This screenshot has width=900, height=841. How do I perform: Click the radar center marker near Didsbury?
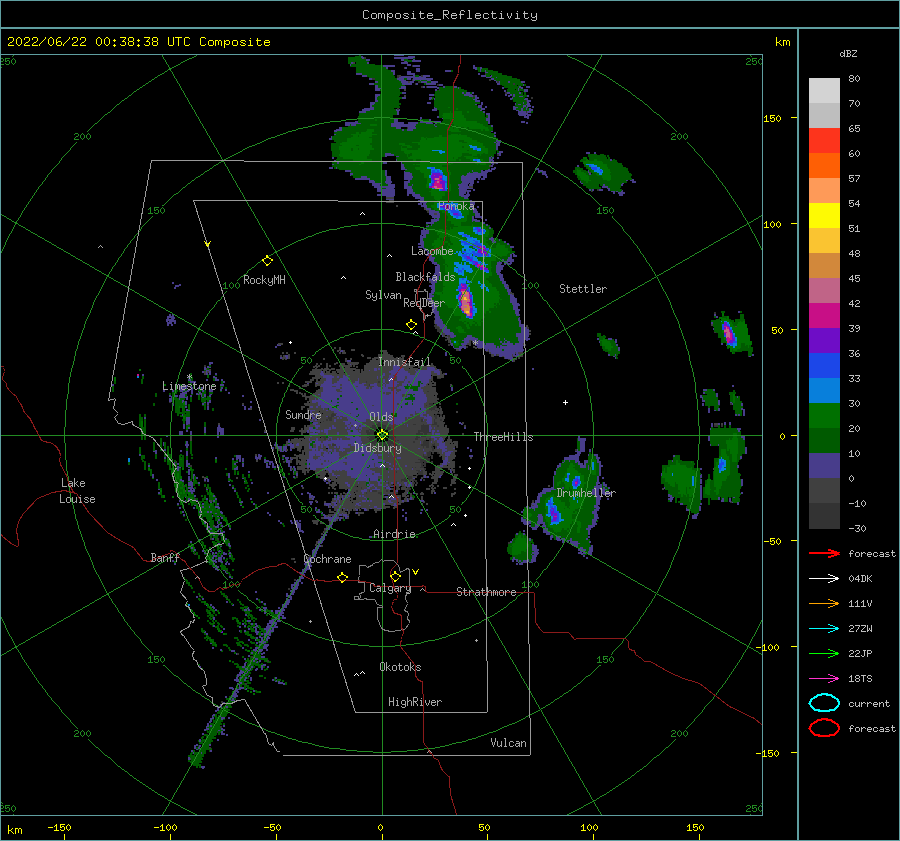tap(382, 435)
